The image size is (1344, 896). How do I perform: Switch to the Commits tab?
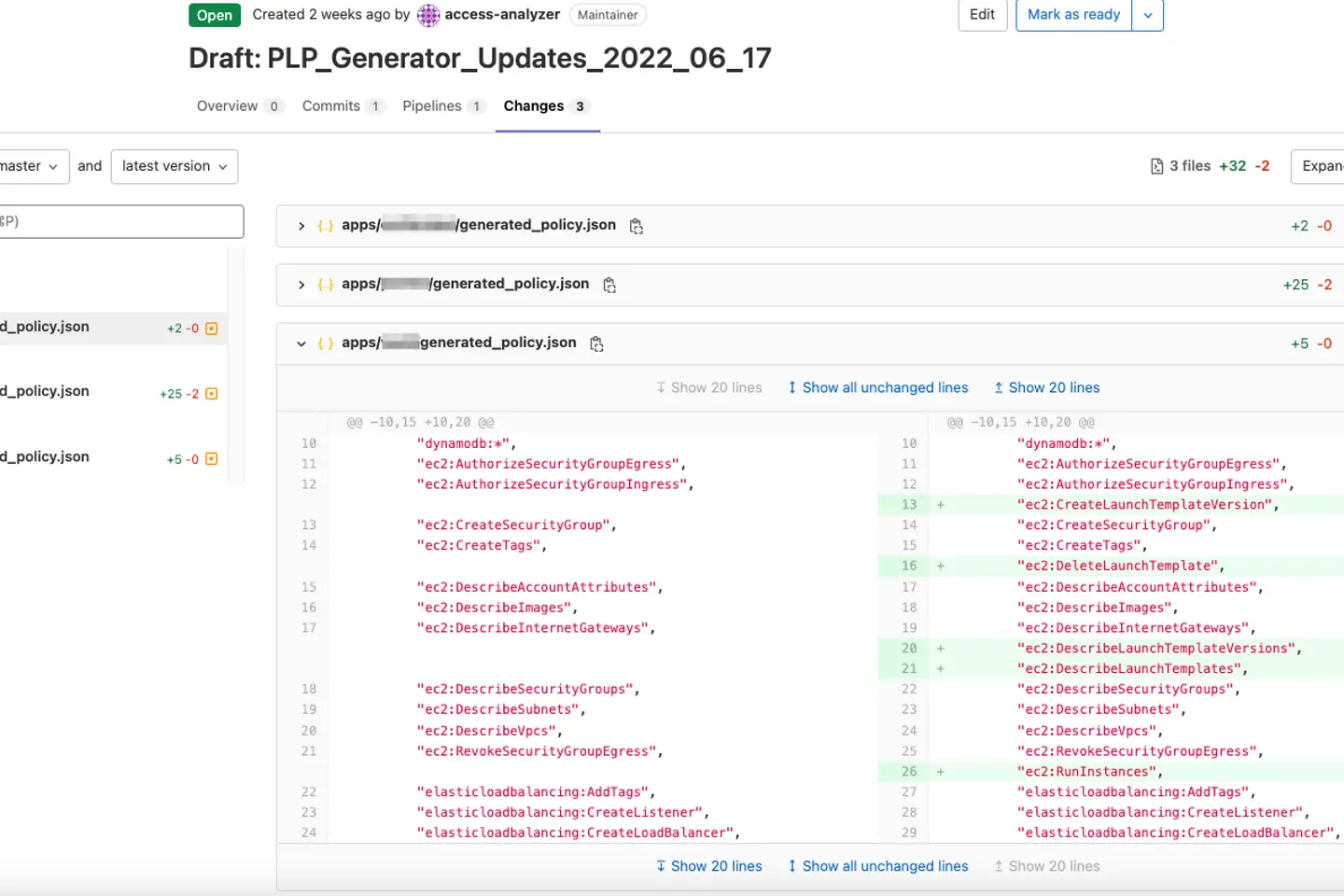click(342, 106)
